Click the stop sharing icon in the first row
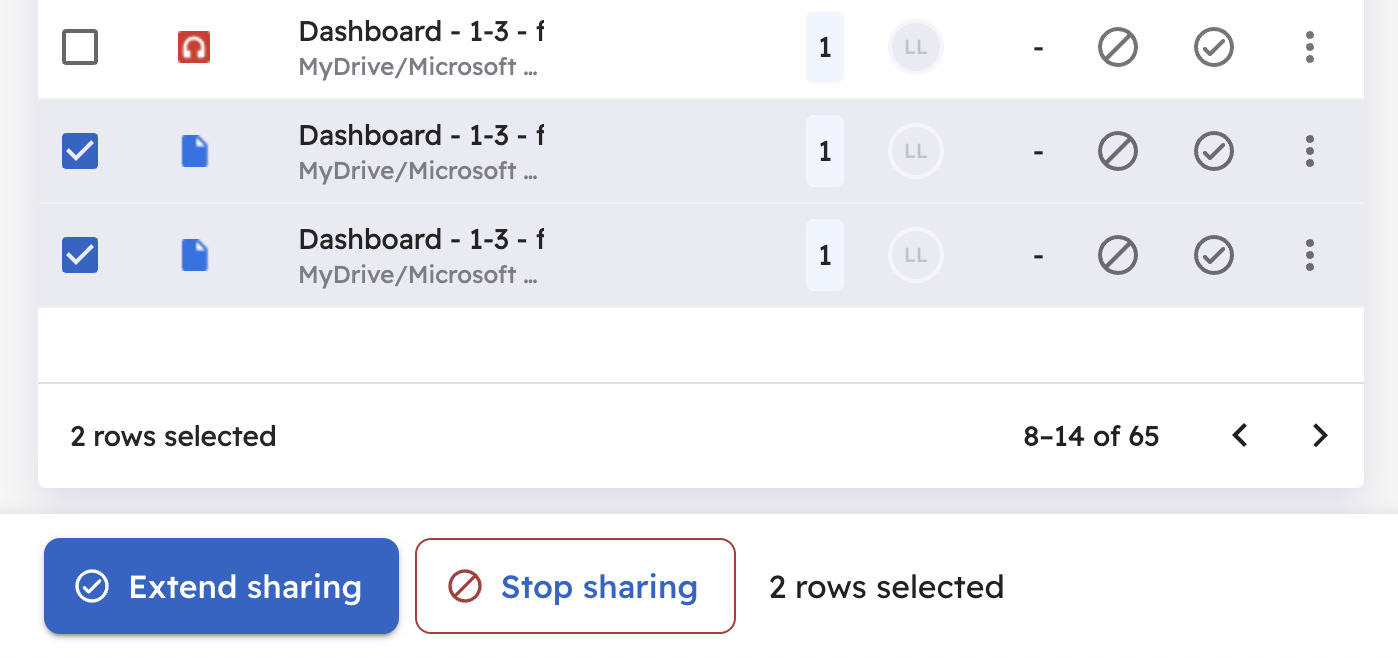 pos(1118,47)
